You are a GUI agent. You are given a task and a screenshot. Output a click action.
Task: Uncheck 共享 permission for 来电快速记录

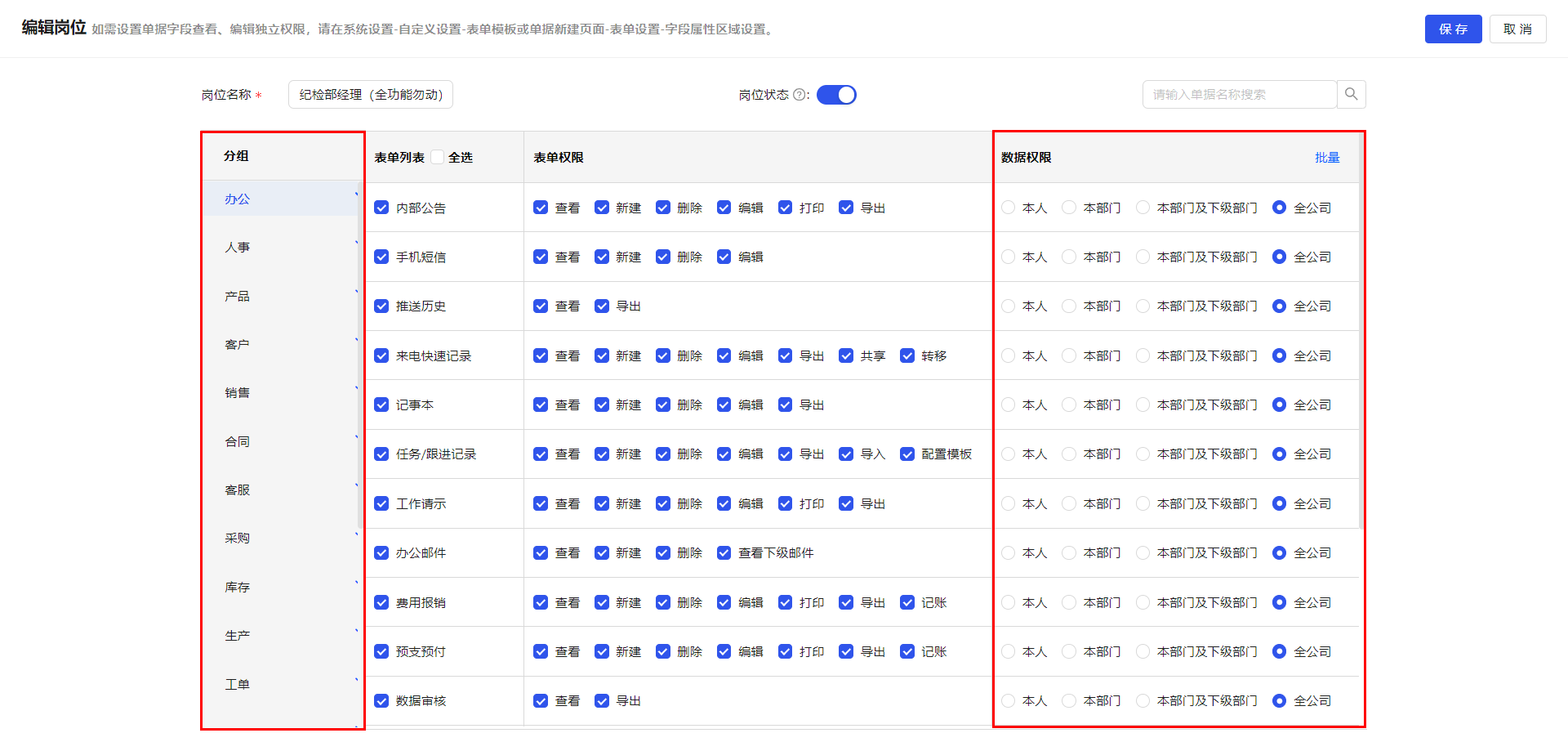846,355
